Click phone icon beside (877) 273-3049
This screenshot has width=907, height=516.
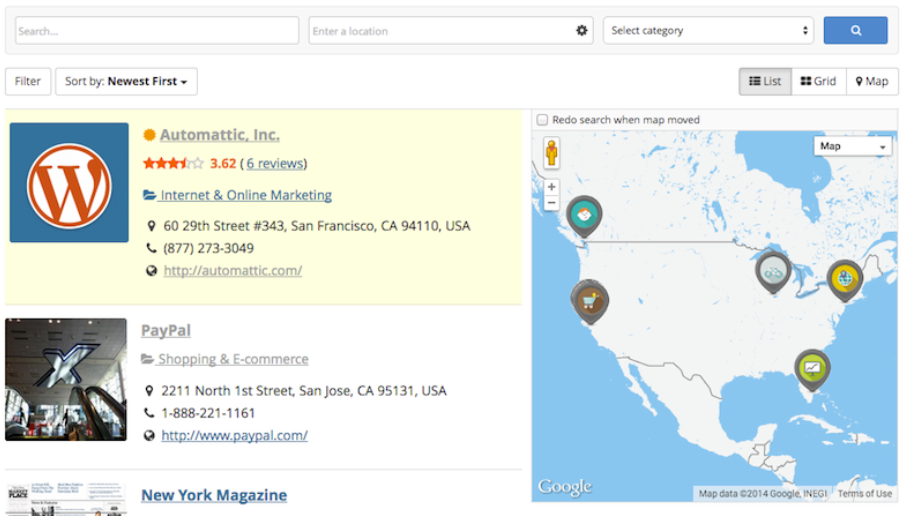[x=152, y=248]
